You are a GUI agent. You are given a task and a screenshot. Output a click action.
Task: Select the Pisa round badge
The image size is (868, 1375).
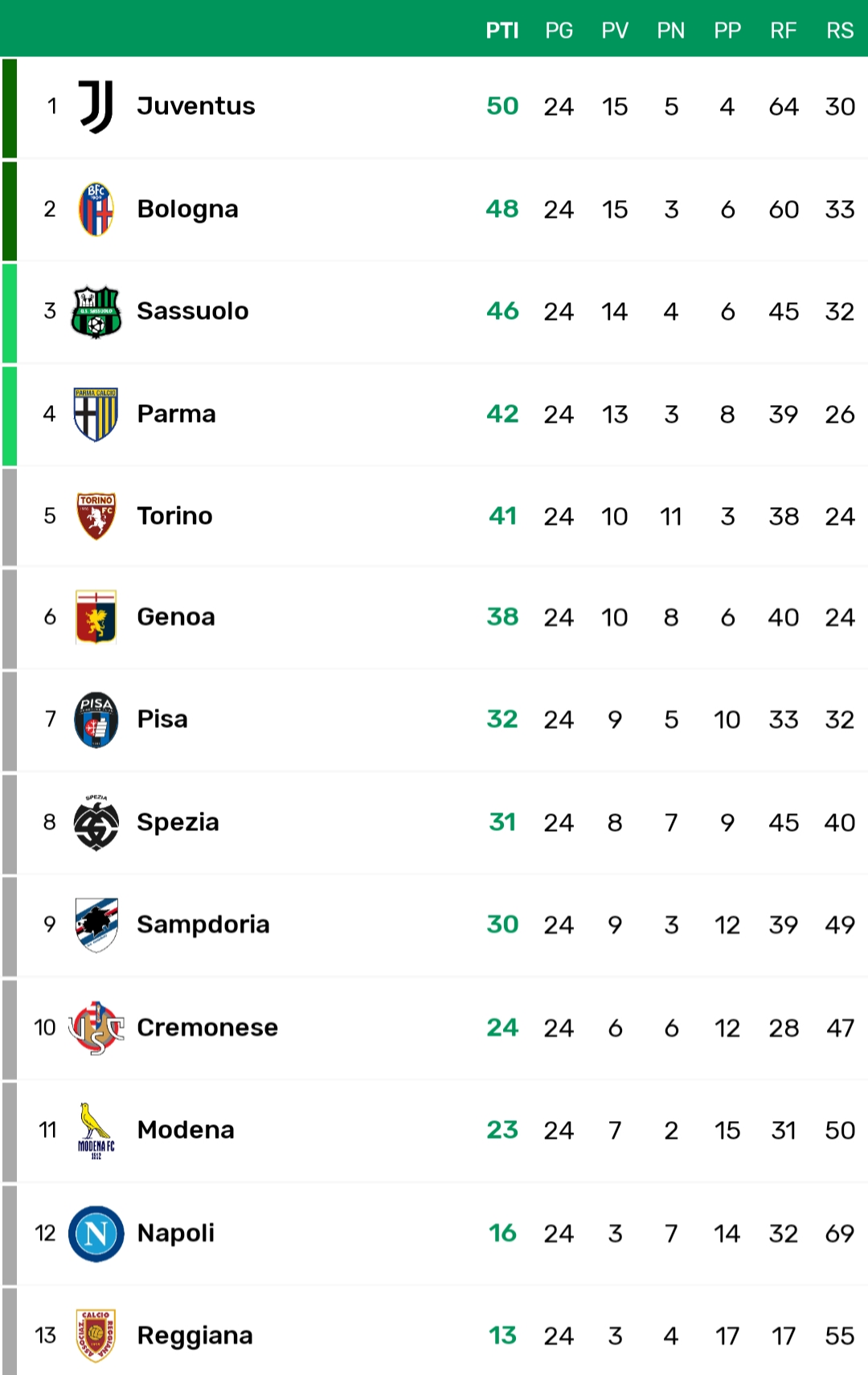pyautogui.click(x=96, y=719)
